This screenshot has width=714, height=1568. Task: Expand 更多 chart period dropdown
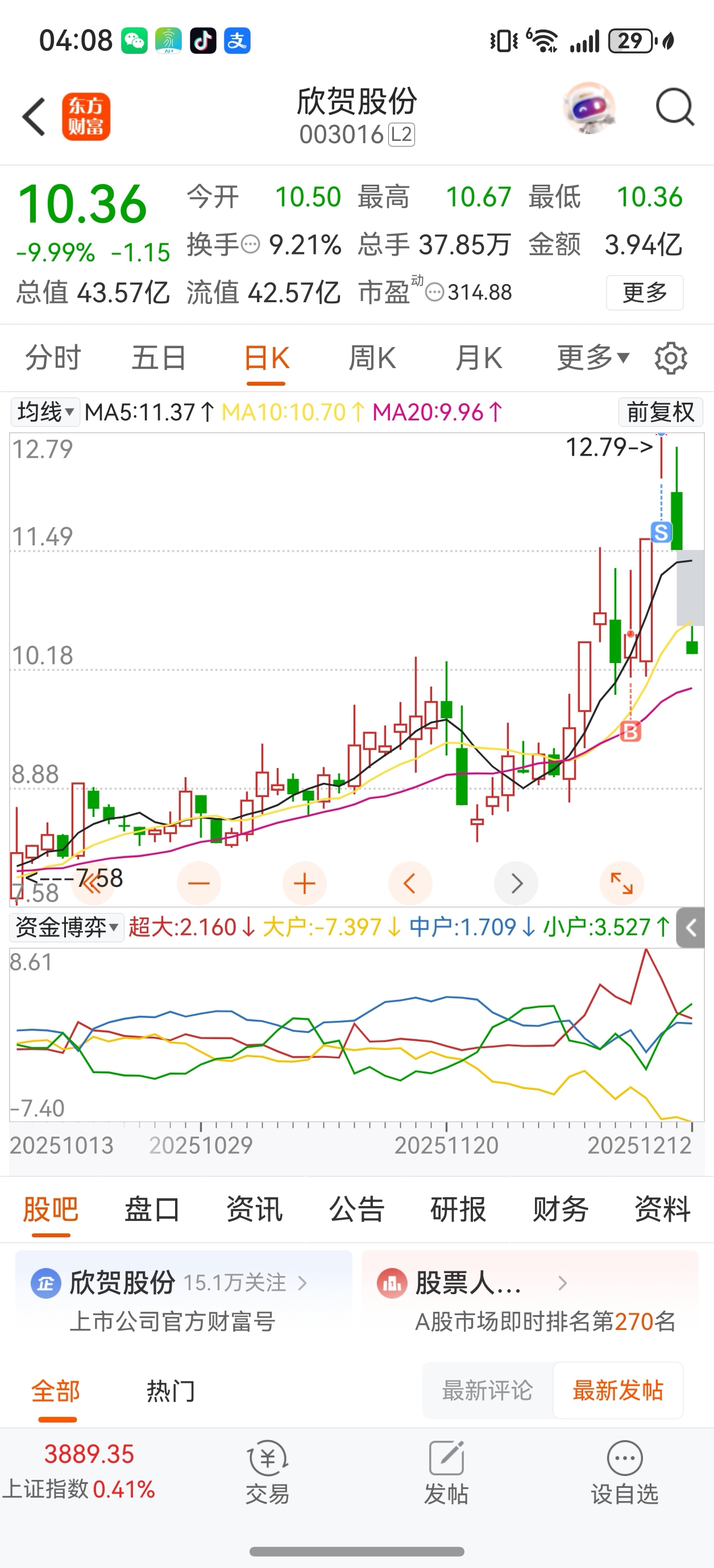coord(593,358)
